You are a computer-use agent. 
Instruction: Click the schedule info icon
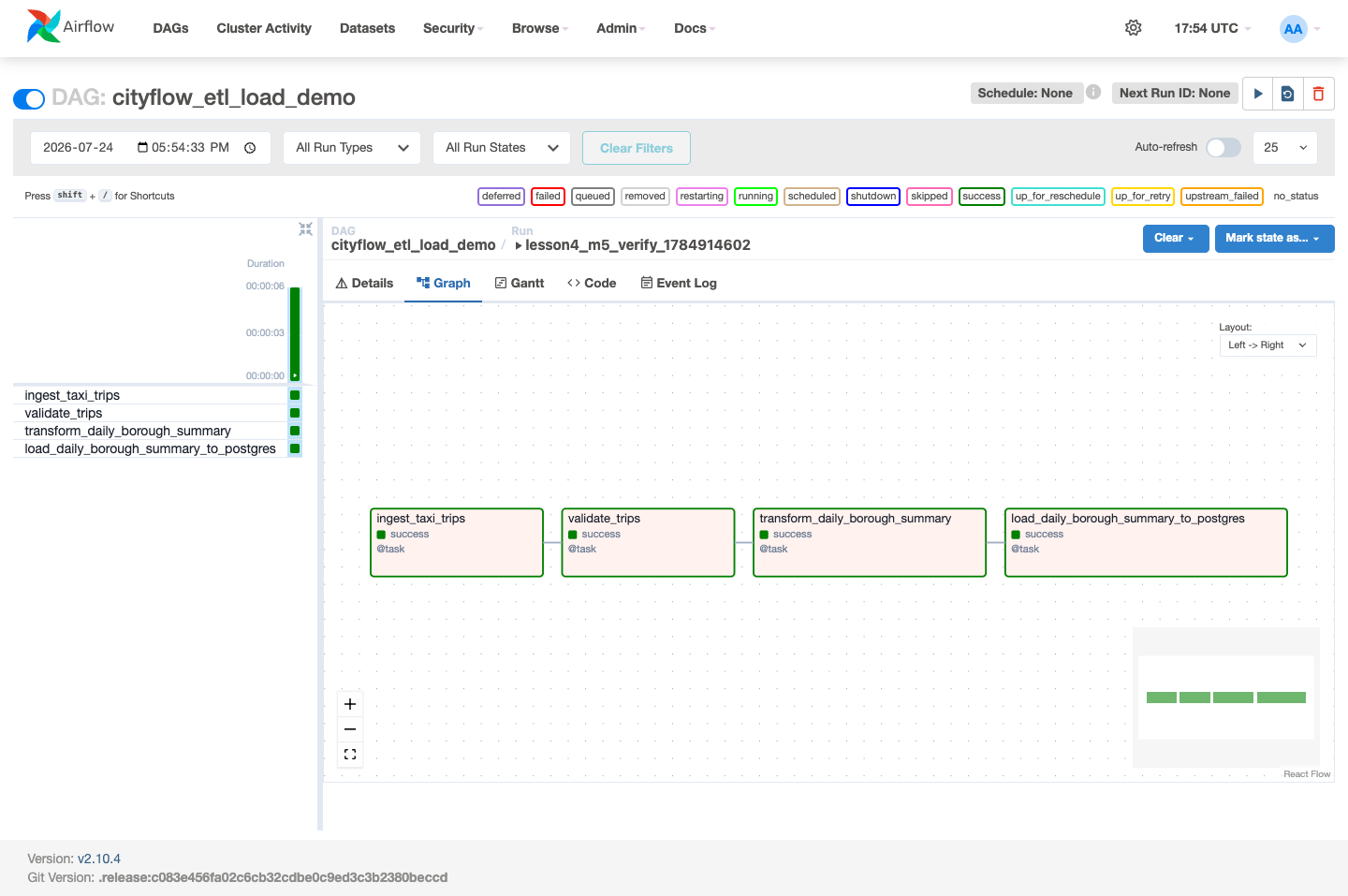point(1093,92)
